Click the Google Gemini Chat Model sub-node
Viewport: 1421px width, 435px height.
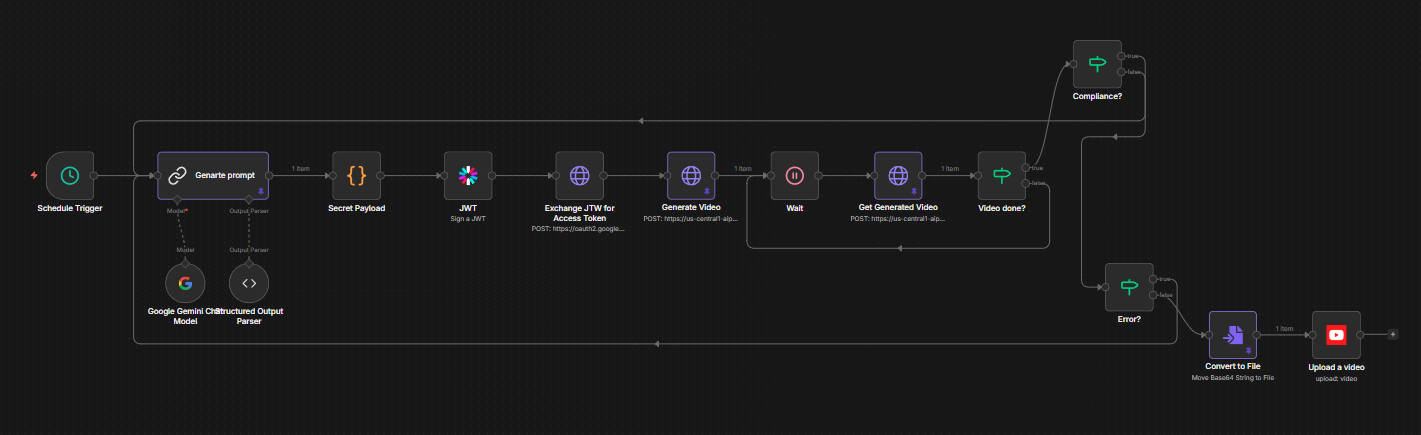click(x=185, y=283)
